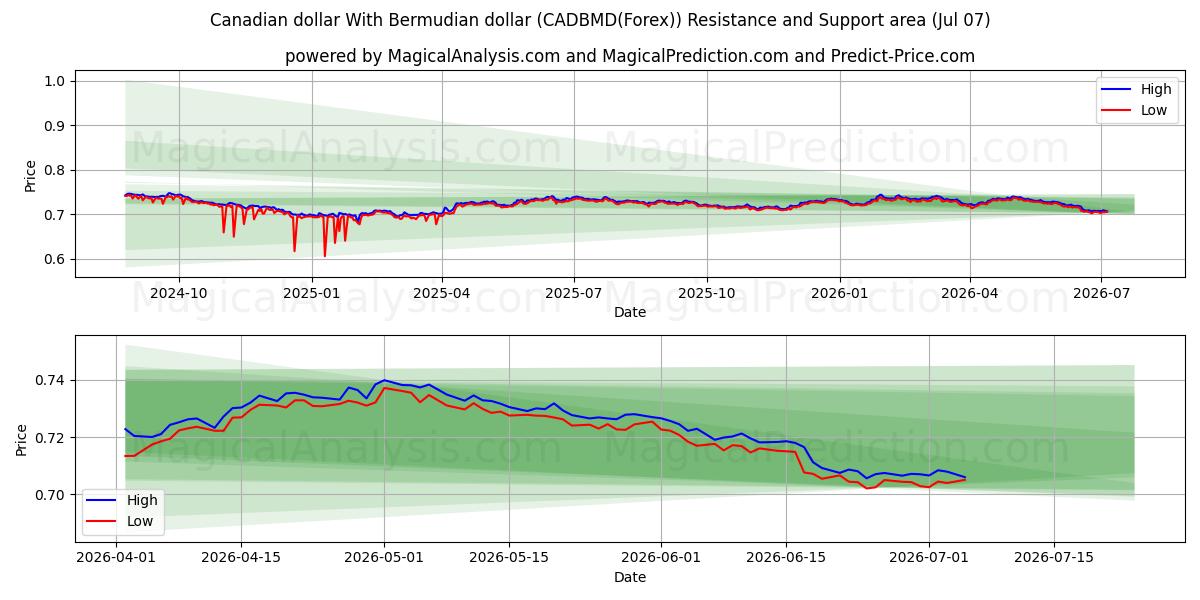The height and width of the screenshot is (600, 1200).
Task: Click the 'Date' x-axis label under top chart
Action: [630, 312]
